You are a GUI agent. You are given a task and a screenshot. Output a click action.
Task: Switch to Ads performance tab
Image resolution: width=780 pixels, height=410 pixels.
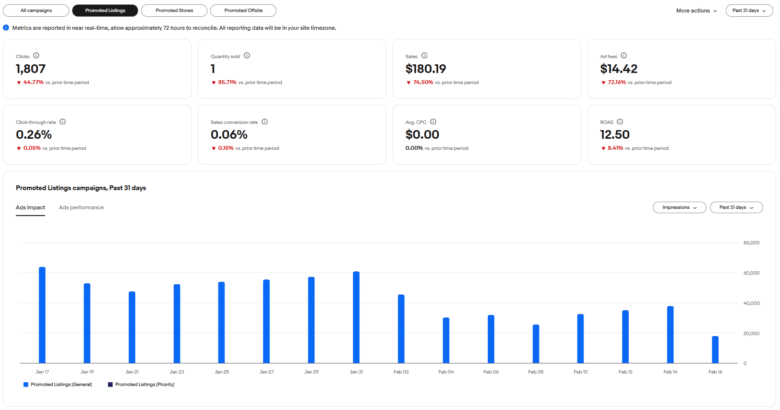(81, 207)
